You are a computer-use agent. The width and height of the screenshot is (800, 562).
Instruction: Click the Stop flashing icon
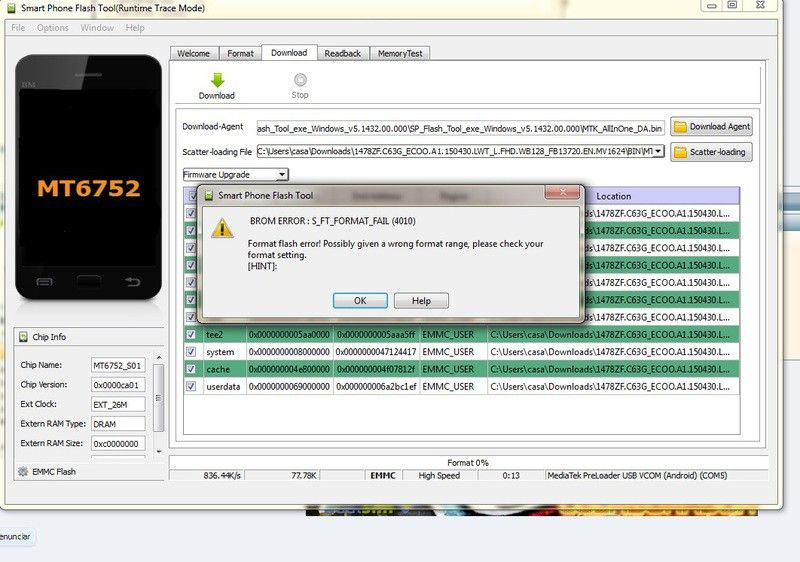[x=300, y=80]
